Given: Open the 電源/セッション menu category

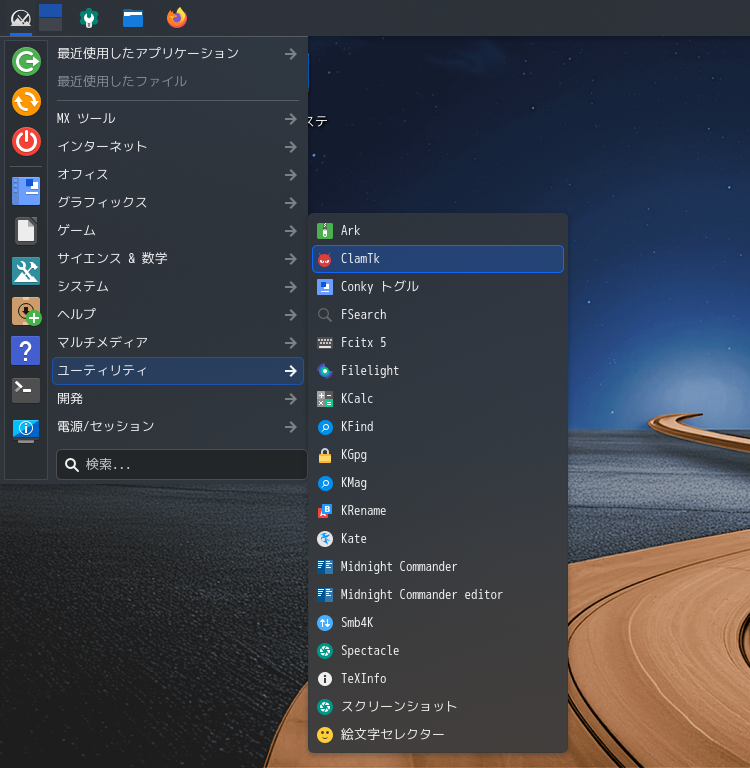Looking at the screenshot, I should (177, 427).
